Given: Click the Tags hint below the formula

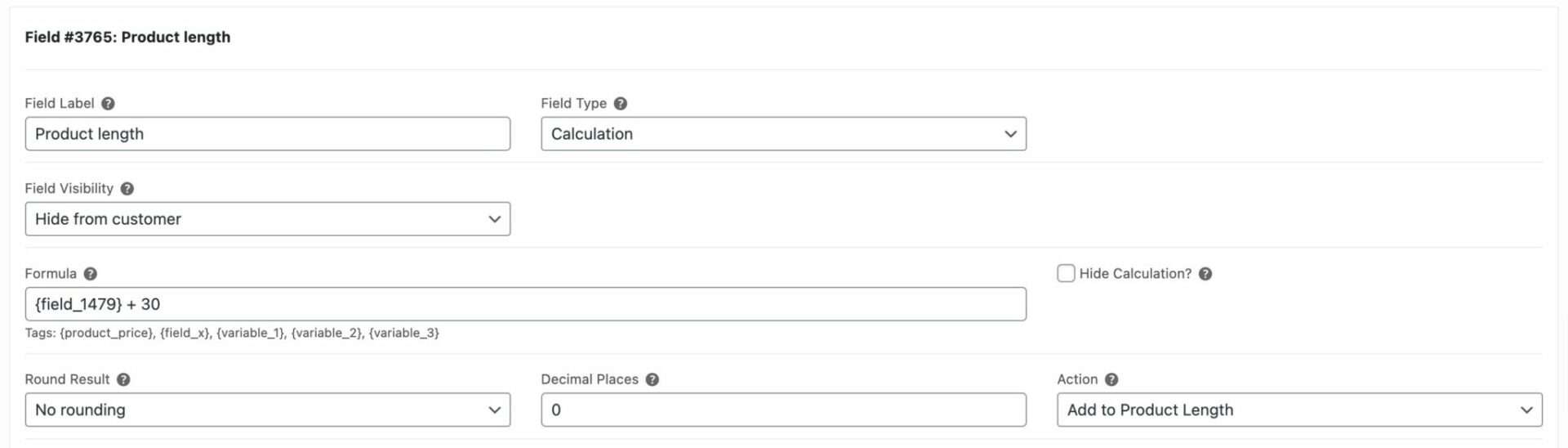Looking at the screenshot, I should 232,333.
